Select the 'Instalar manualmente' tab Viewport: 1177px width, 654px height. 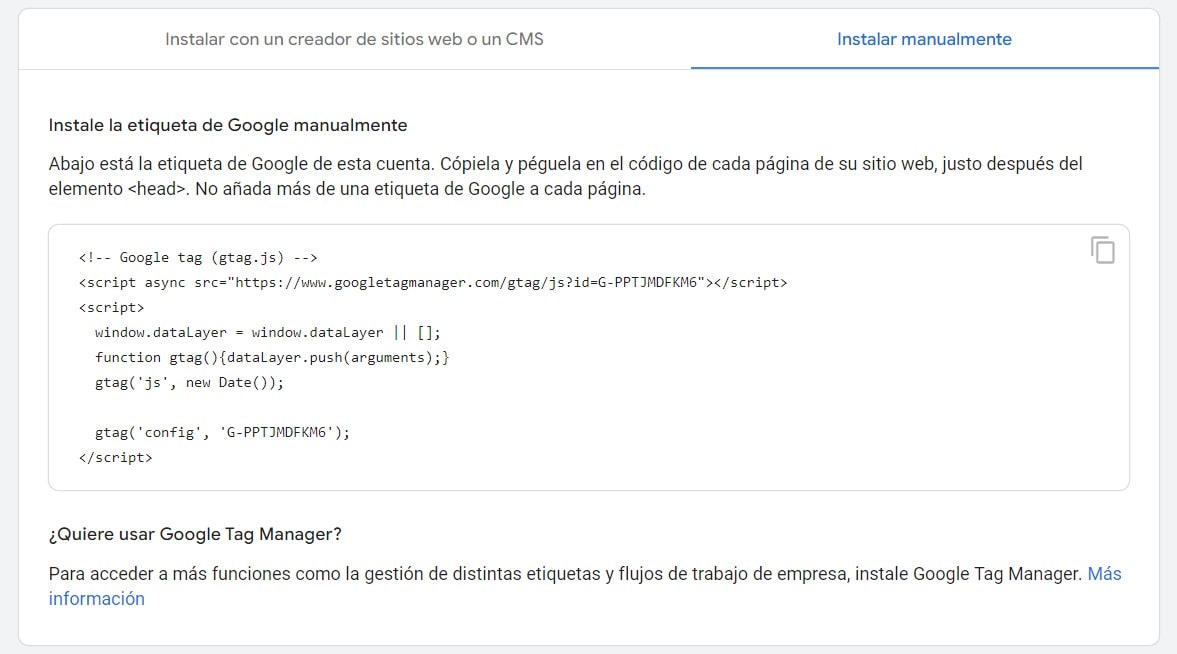(924, 39)
